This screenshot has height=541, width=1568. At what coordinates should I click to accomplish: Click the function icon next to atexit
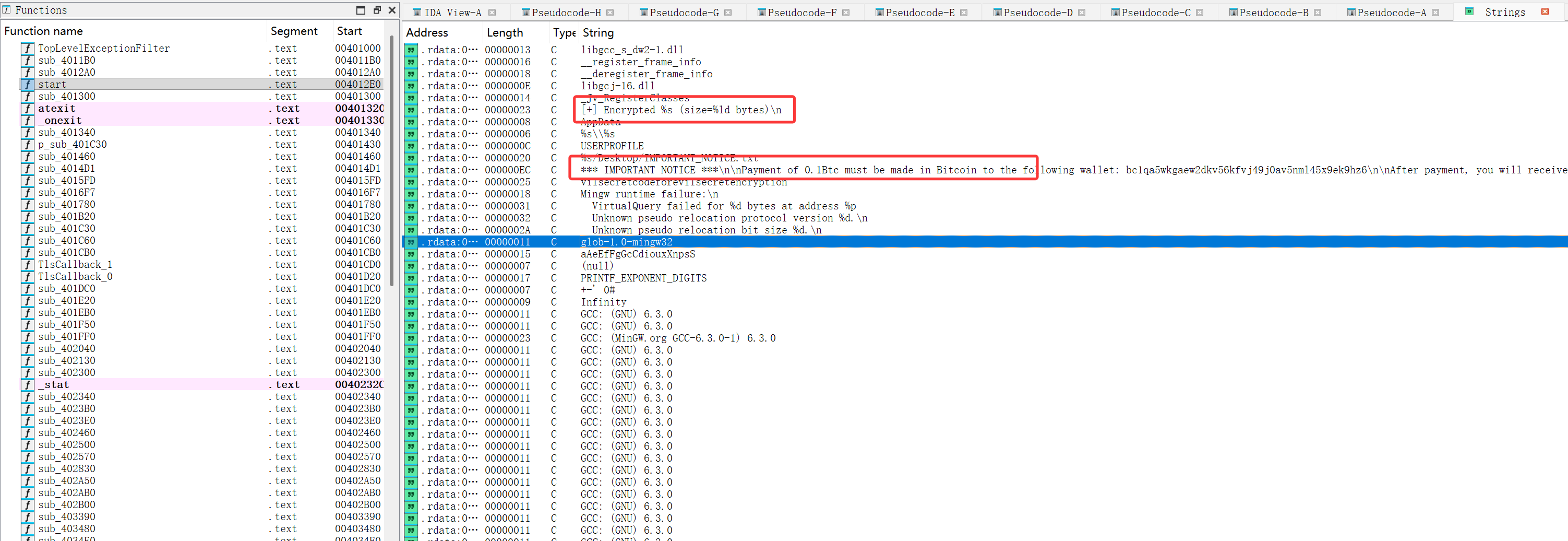coord(27,109)
